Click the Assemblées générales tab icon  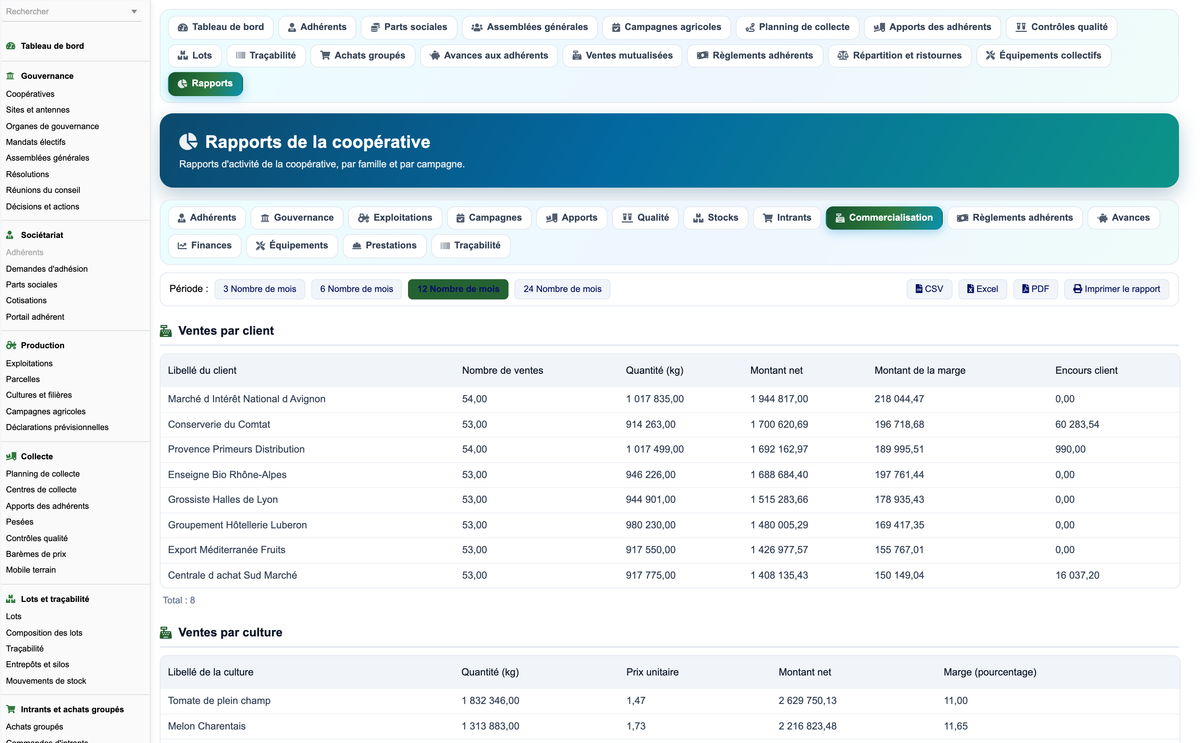(x=477, y=28)
